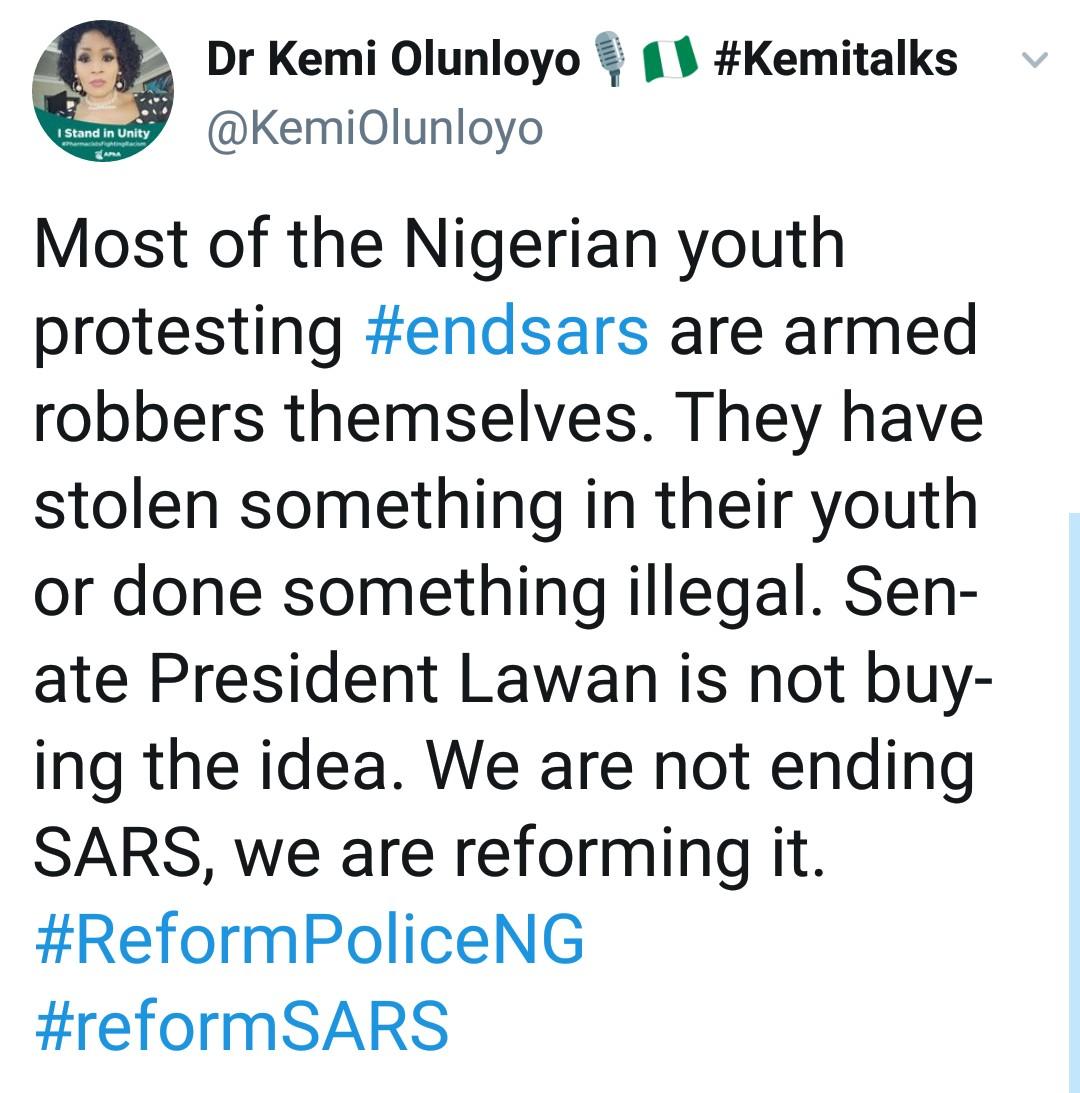Open the 'Dr Kemi Olunloyo' display name
The width and height of the screenshot is (1080, 1093).
(x=393, y=59)
